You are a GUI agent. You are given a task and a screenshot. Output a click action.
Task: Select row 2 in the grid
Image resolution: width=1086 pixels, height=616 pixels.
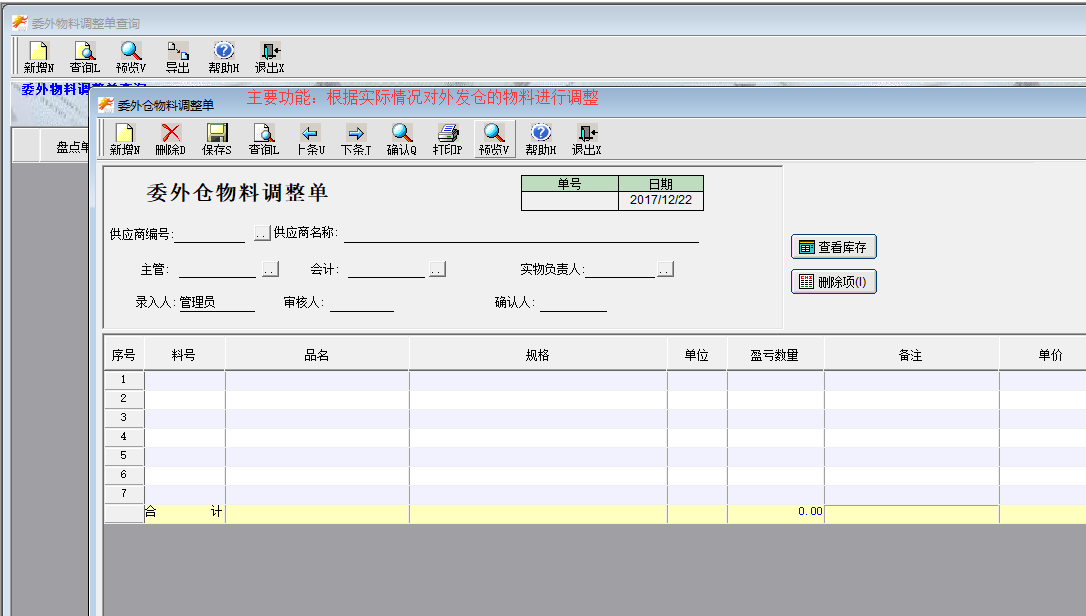[x=124, y=398]
